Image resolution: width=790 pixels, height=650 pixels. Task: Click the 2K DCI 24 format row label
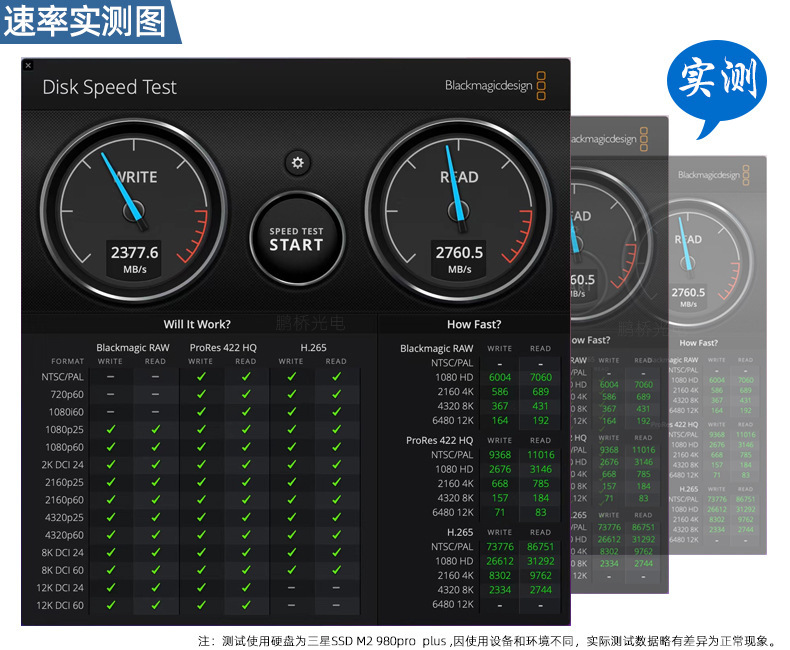pyautogui.click(x=62, y=465)
